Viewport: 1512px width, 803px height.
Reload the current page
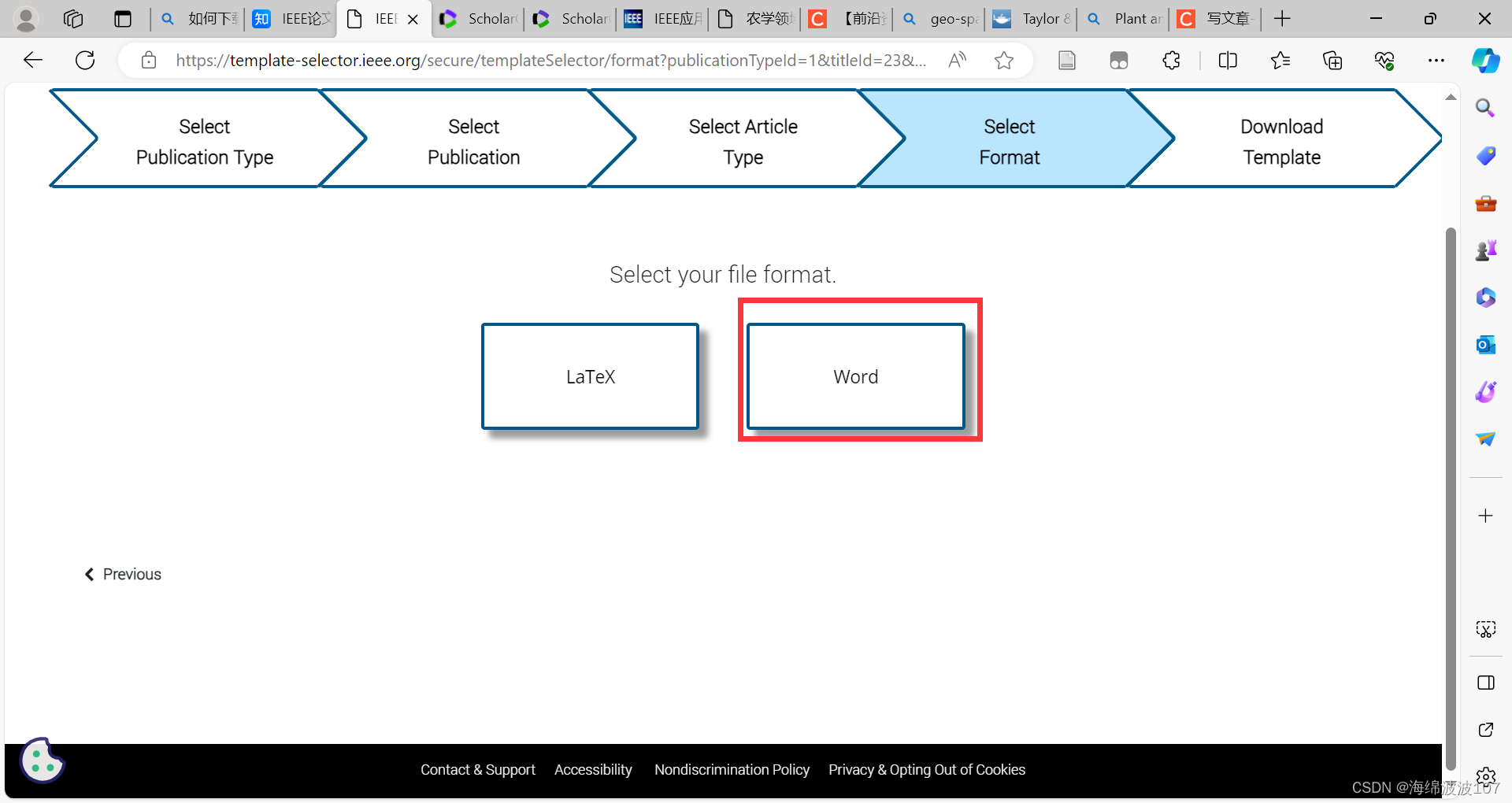point(85,60)
